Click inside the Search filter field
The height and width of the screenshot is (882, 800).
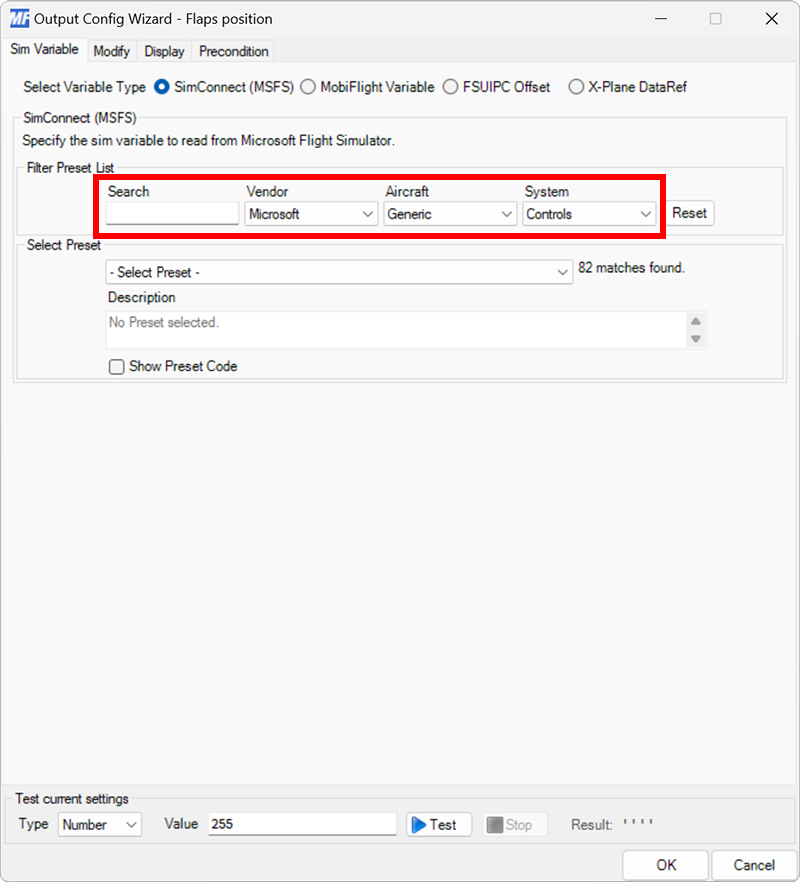(x=171, y=213)
